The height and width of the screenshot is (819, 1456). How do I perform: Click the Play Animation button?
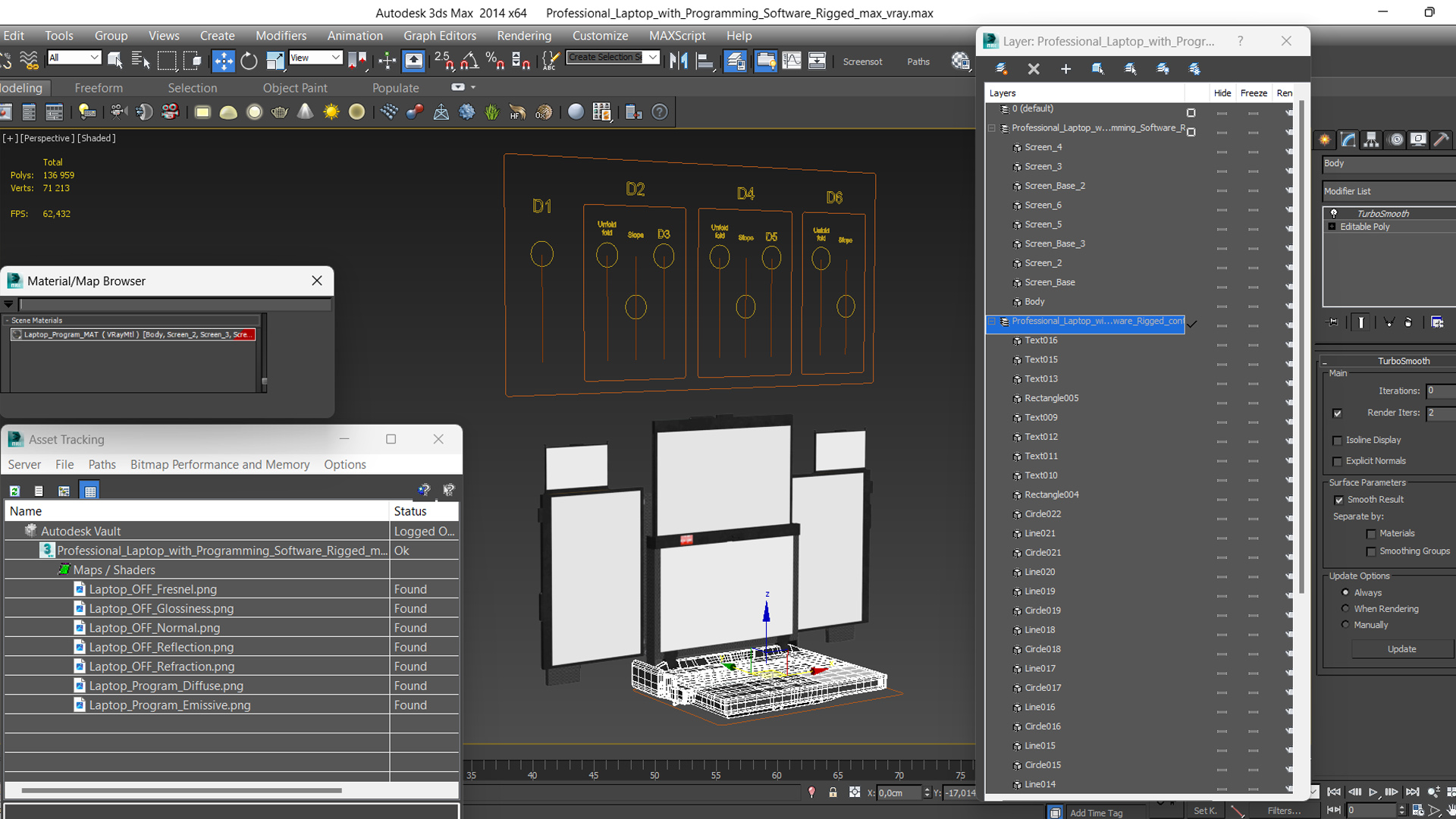tap(1373, 792)
